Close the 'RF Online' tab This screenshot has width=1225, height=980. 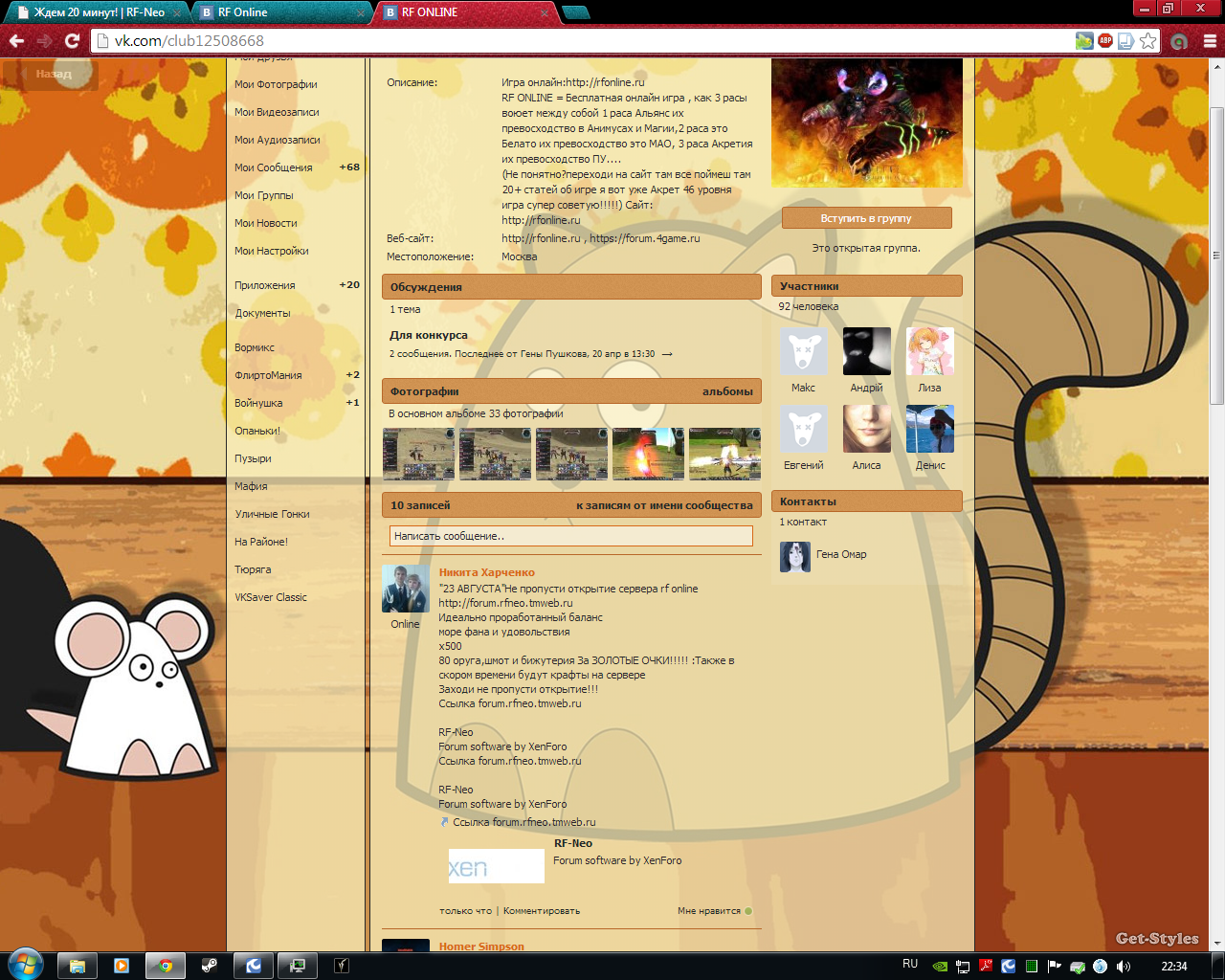click(x=361, y=13)
